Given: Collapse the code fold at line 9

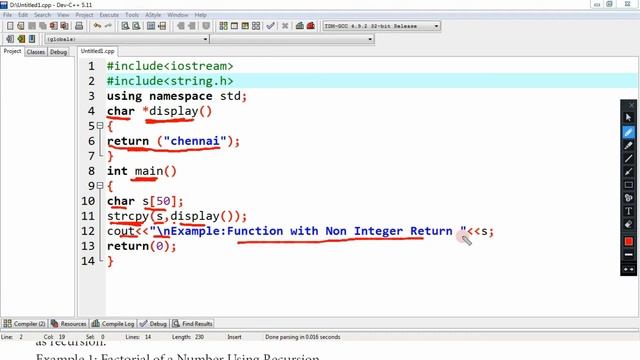Looking at the screenshot, I should click(100, 186).
